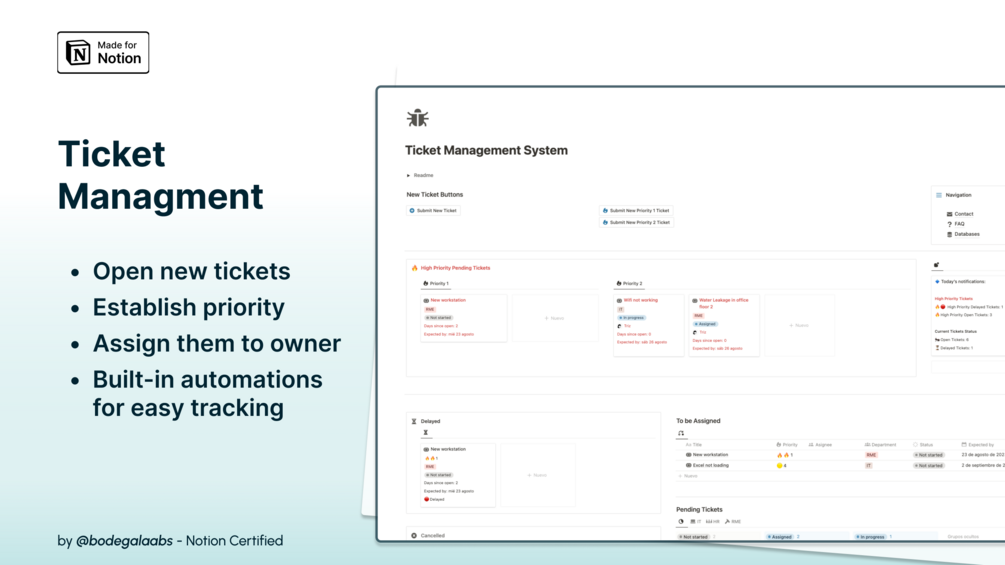The width and height of the screenshot is (1005, 565).
Task: Click In progress board column header
Action: click(x=870, y=537)
